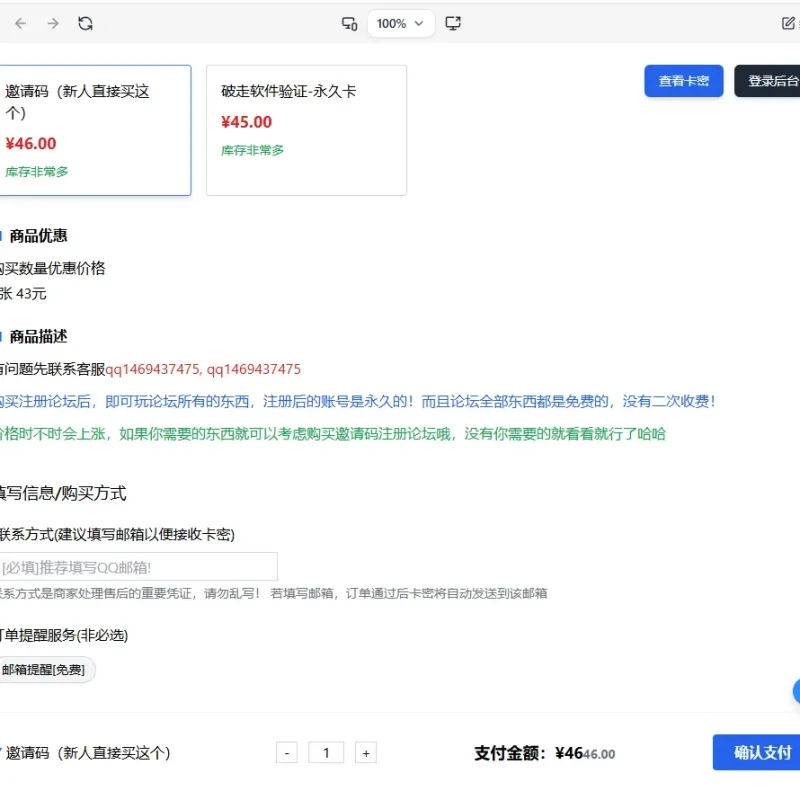Toggle the 邮箱提醒[免费] option
The height and width of the screenshot is (800, 800).
46,669
